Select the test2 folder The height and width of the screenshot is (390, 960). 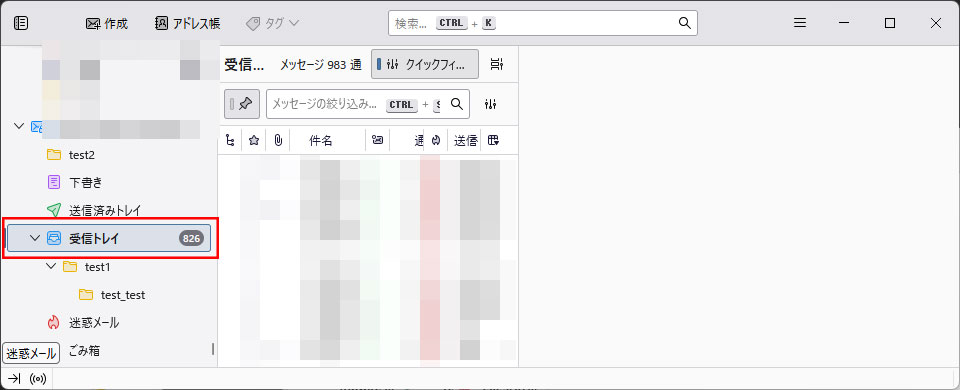[x=82, y=156]
